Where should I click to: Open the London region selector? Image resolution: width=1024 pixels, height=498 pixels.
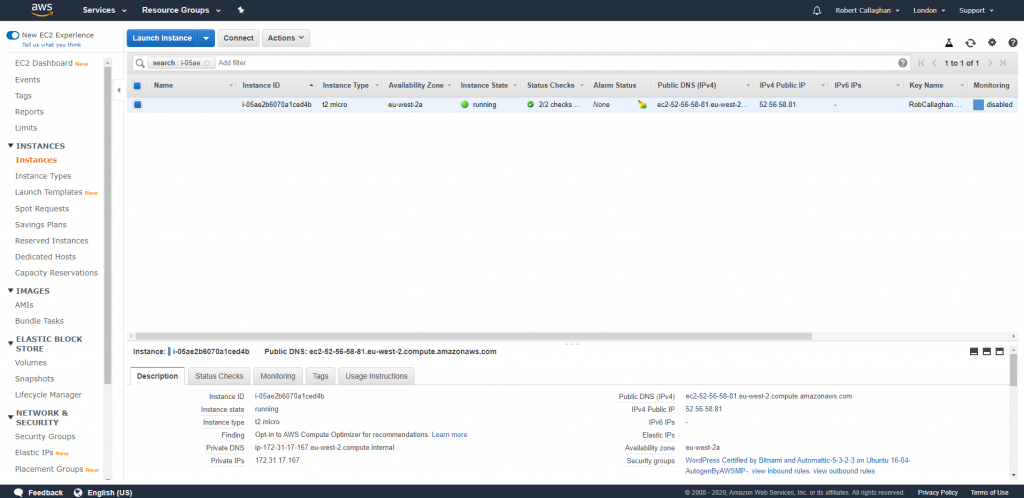pyautogui.click(x=928, y=10)
